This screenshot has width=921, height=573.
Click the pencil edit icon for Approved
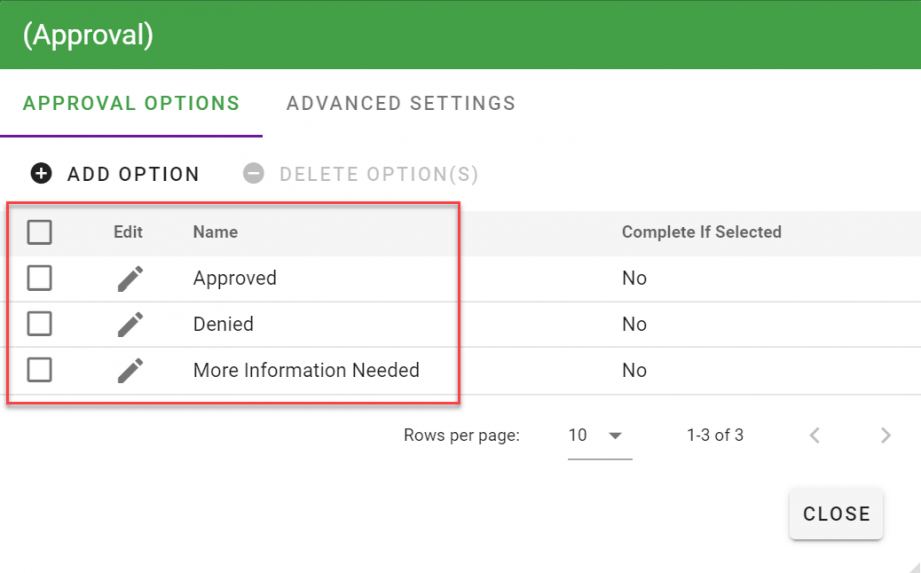pos(130,279)
